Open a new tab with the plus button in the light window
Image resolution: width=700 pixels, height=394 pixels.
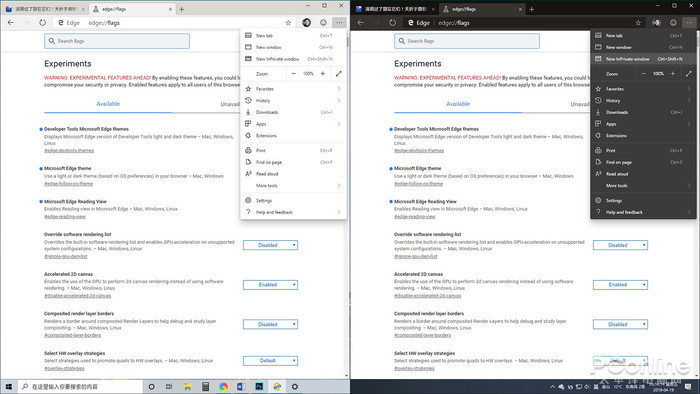tap(181, 9)
